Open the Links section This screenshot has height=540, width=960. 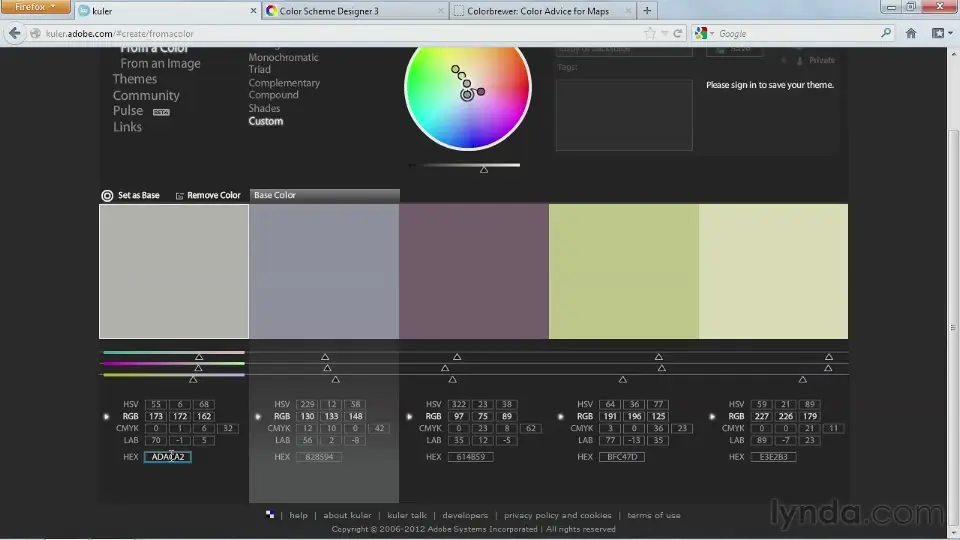pyautogui.click(x=127, y=127)
